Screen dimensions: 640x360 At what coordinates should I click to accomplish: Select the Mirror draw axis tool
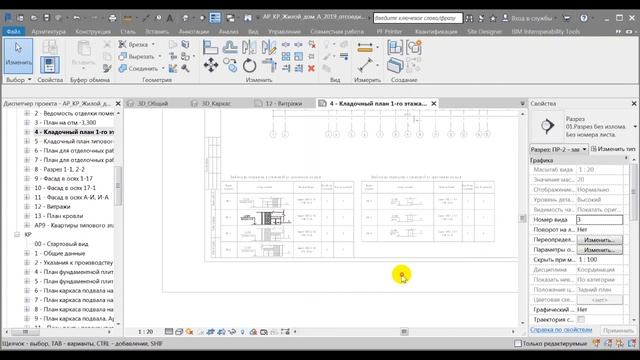(x=269, y=47)
